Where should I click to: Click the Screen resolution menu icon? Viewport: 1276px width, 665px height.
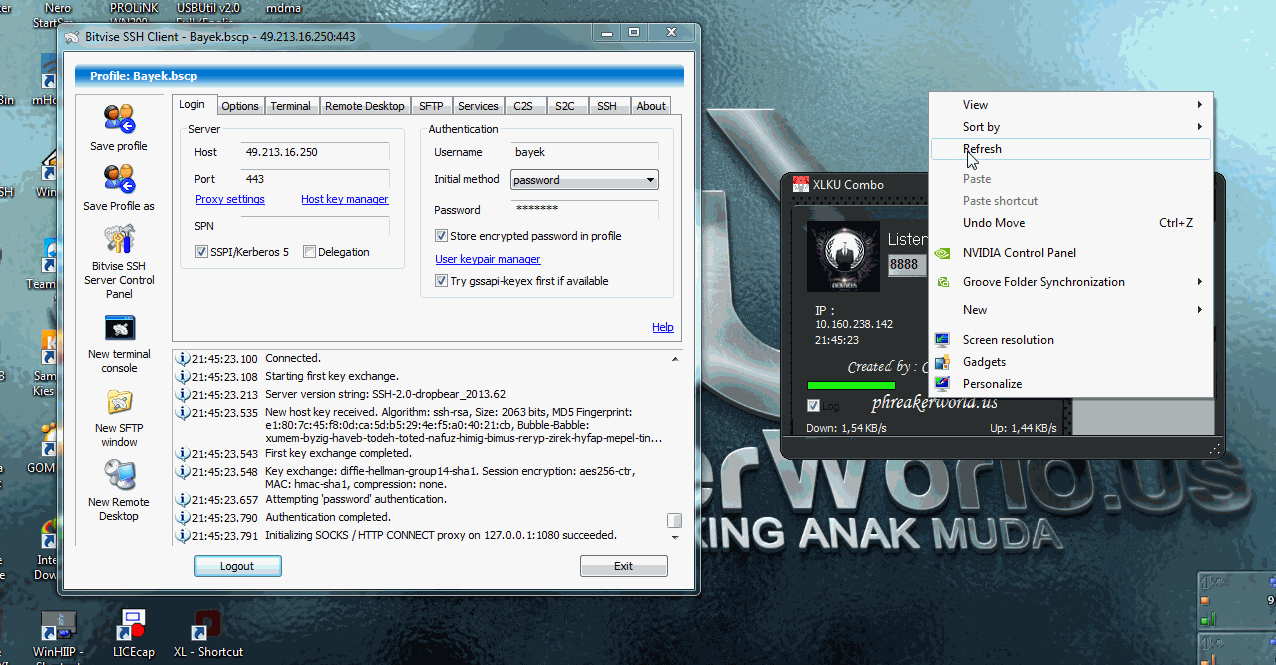(x=942, y=340)
